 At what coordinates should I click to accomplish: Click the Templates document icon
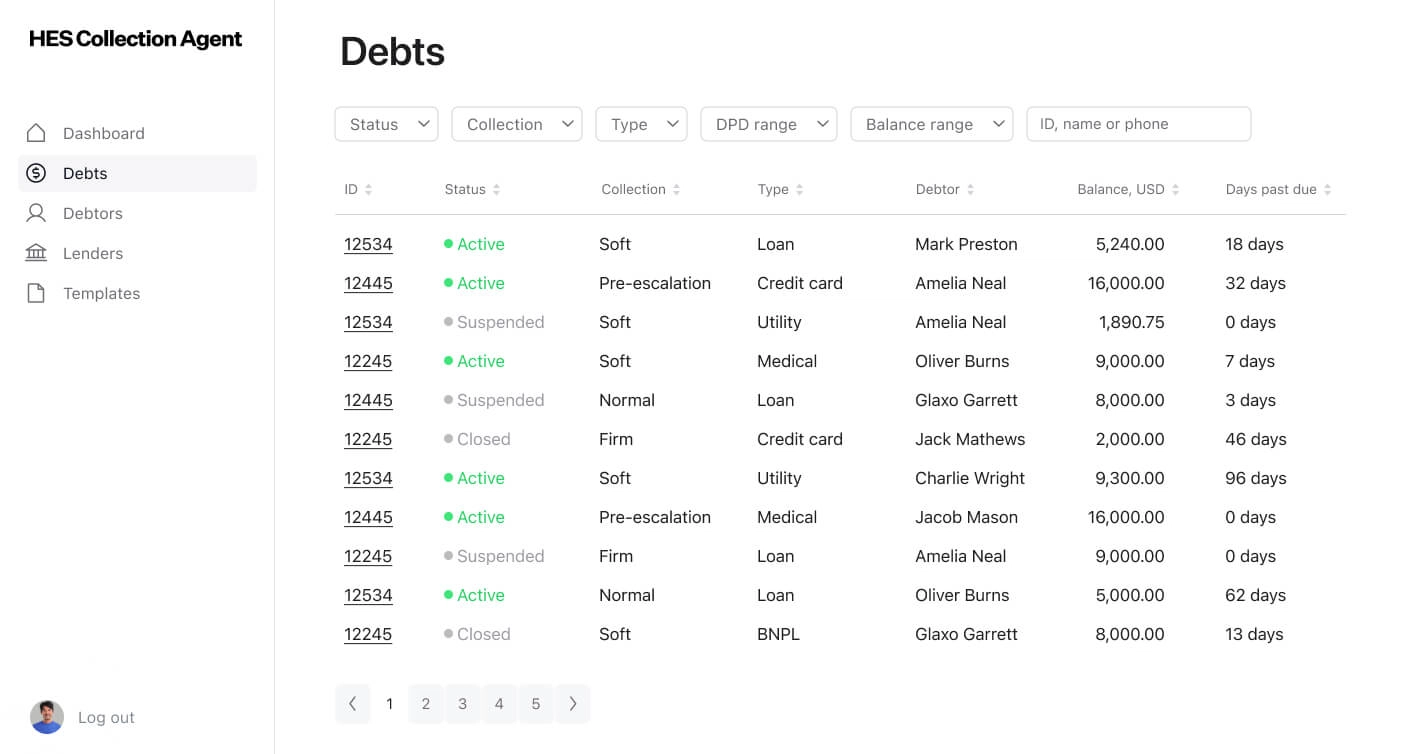(37, 292)
